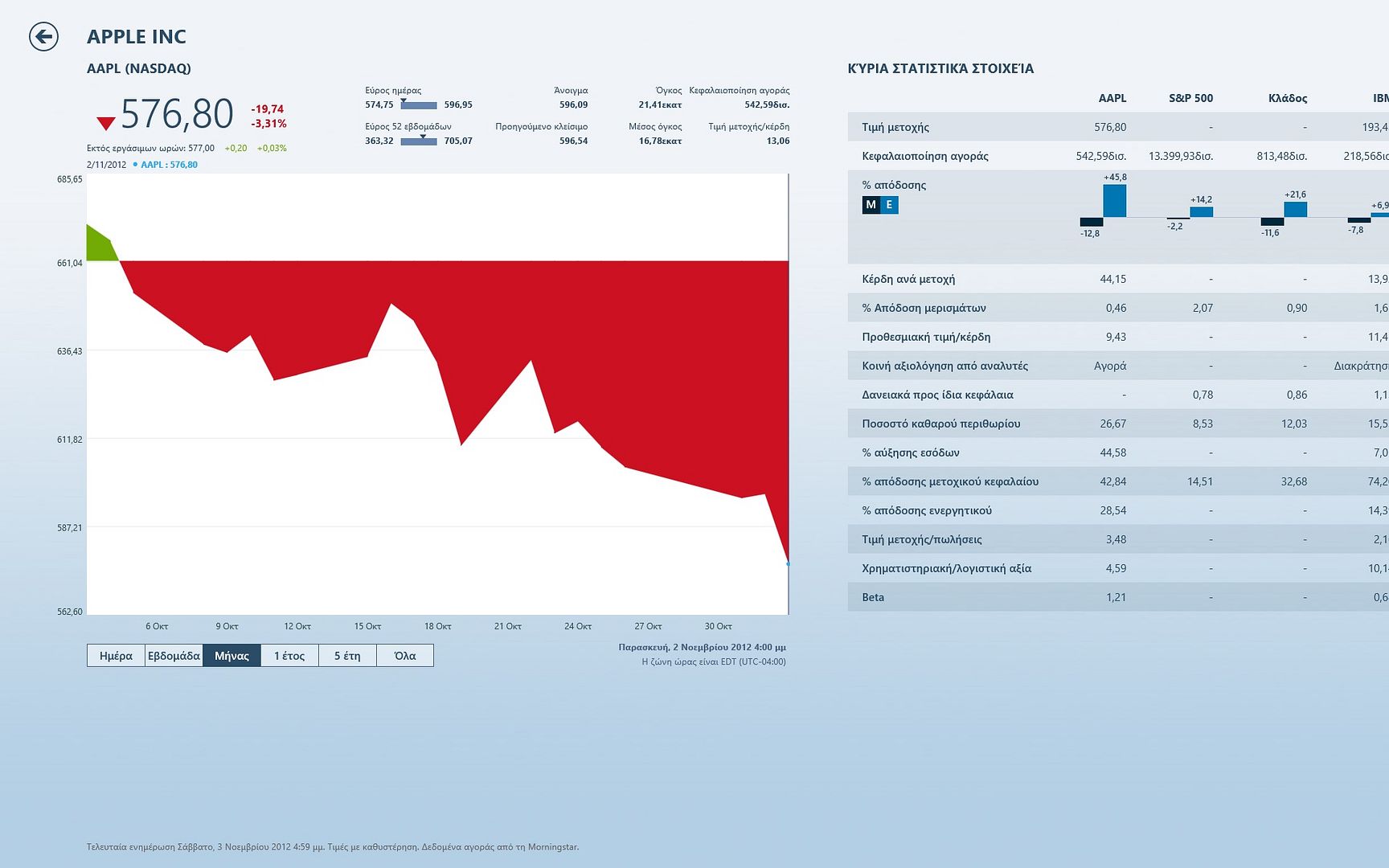Click Χρηματιστηριακή/λογιστική αξία row
Screen dimensions: 1389x868
1118,568
